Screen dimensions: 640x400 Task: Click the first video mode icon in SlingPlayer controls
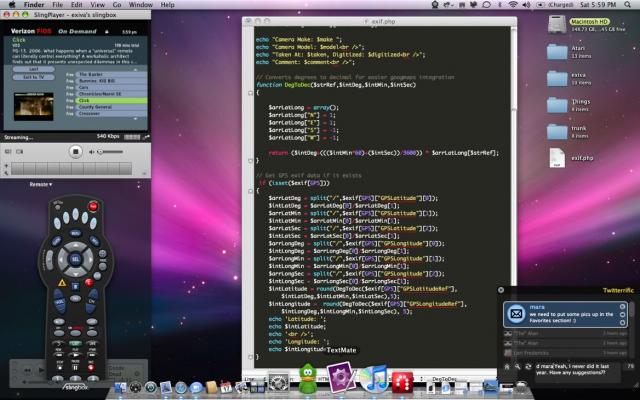pyautogui.click(x=8, y=151)
